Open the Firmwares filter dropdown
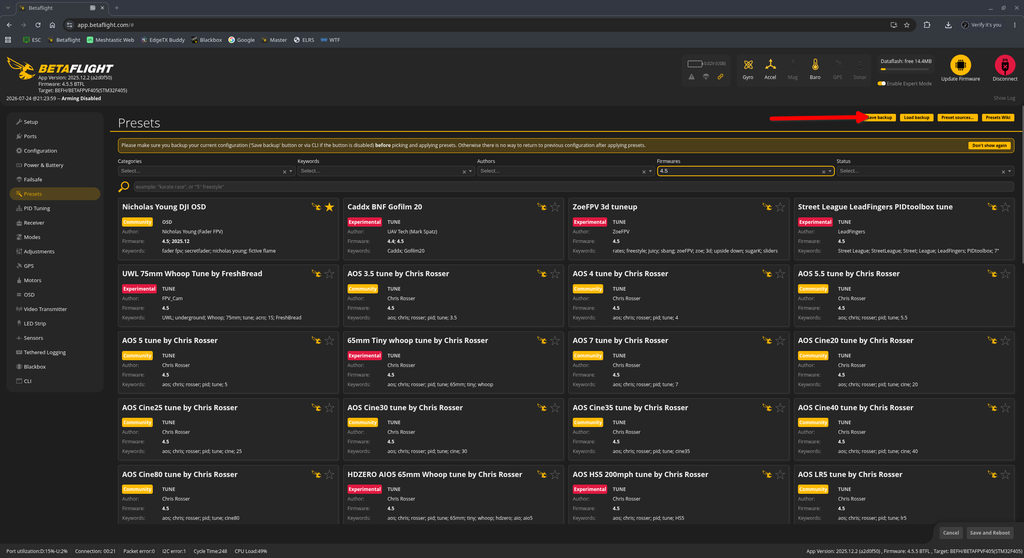 point(745,171)
